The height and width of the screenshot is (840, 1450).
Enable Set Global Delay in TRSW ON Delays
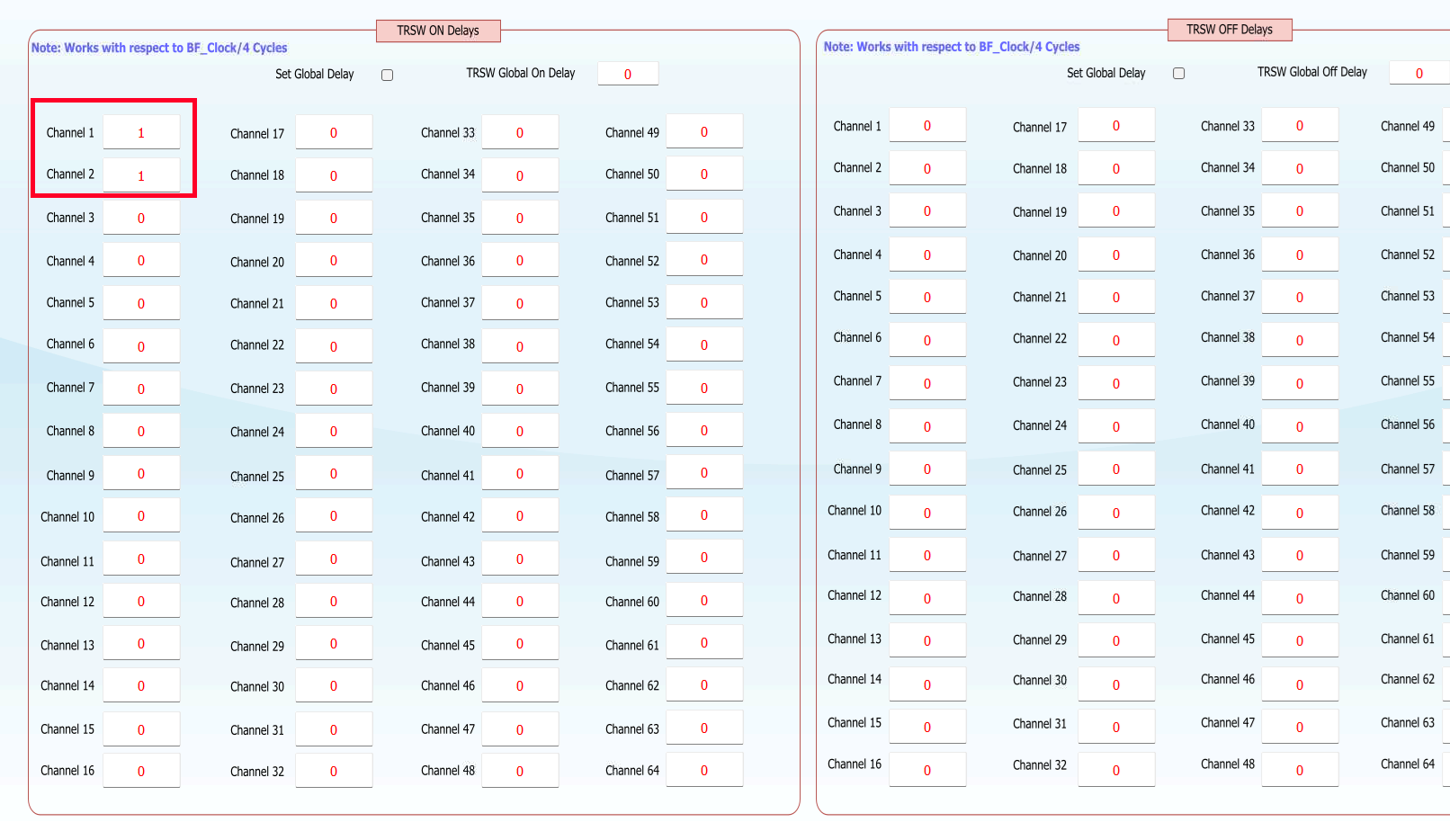click(387, 75)
